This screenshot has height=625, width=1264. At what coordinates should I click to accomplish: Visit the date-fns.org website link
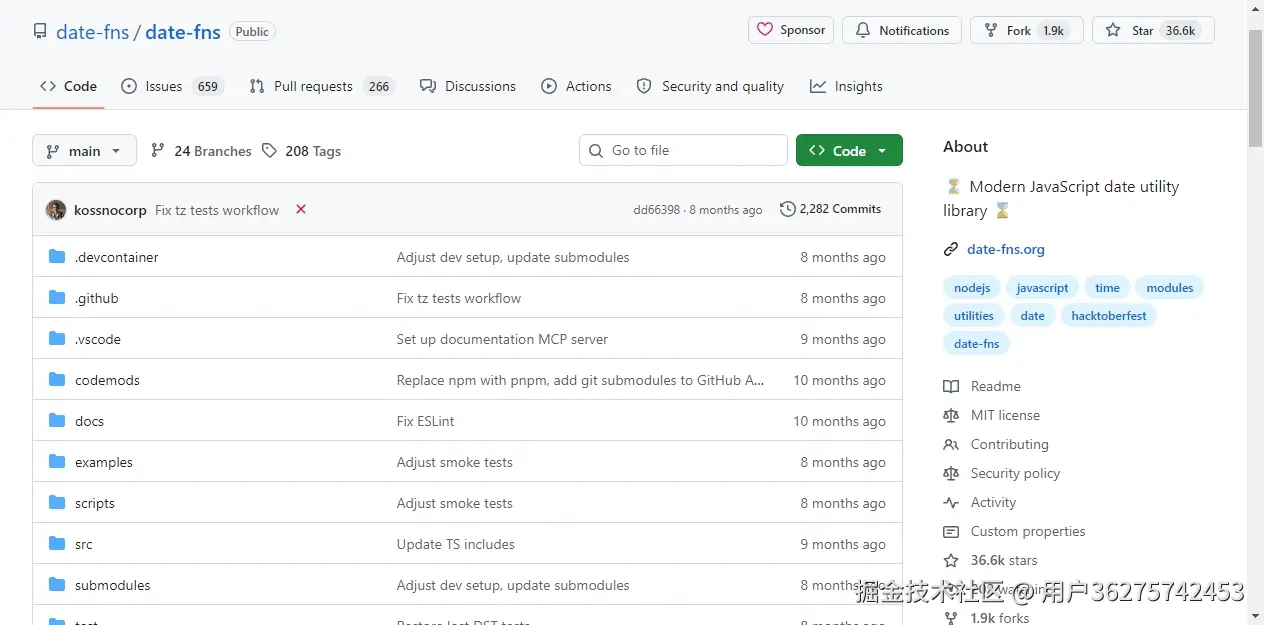coord(1006,249)
